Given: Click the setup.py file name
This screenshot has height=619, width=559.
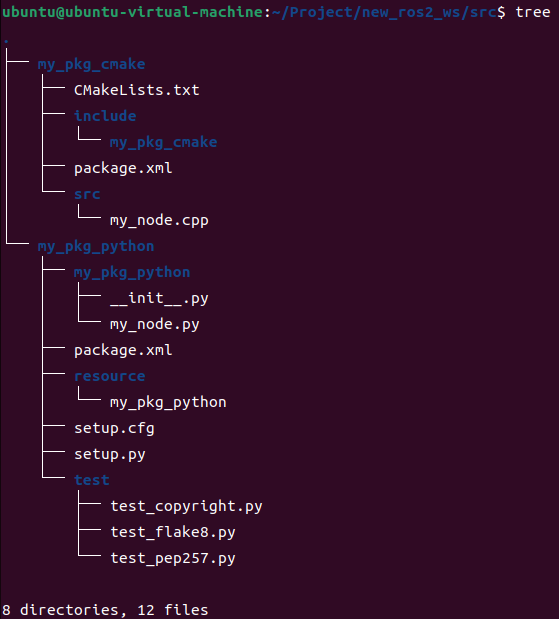Looking at the screenshot, I should [x=110, y=454].
